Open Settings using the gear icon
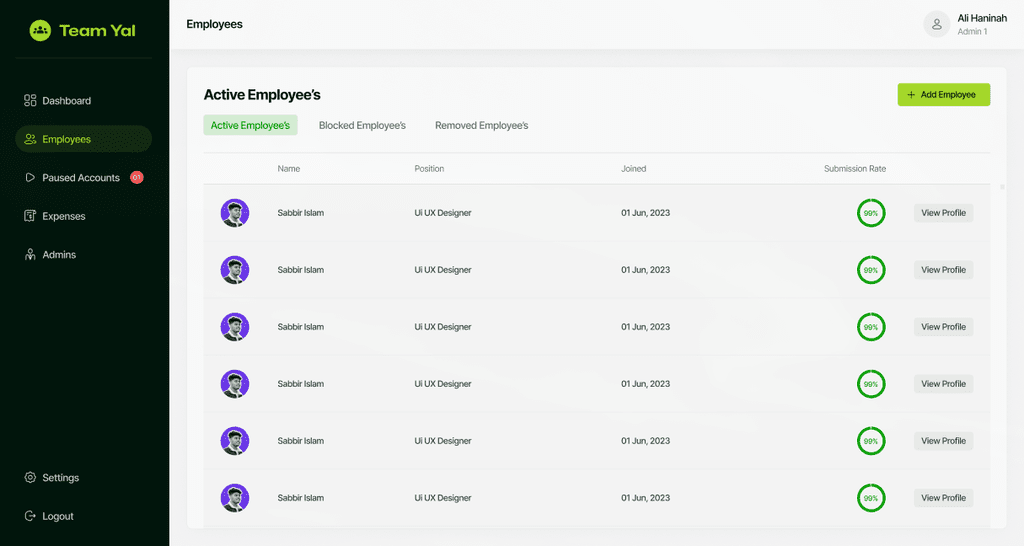The image size is (1024, 546). coord(30,478)
